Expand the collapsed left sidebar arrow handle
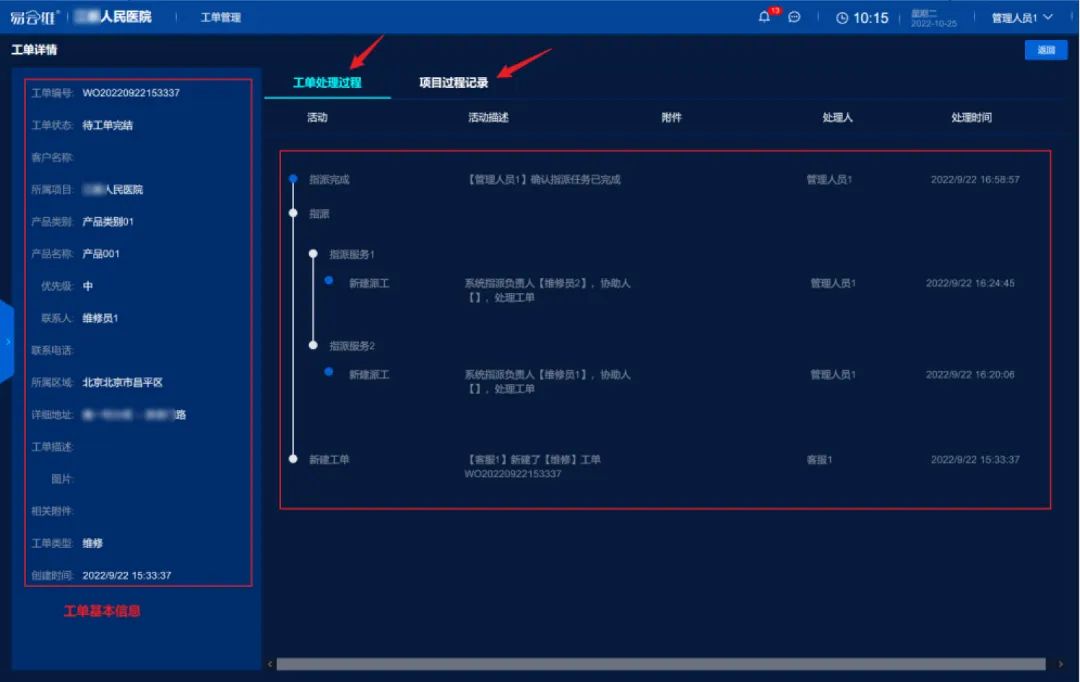1080x682 pixels. point(7,341)
